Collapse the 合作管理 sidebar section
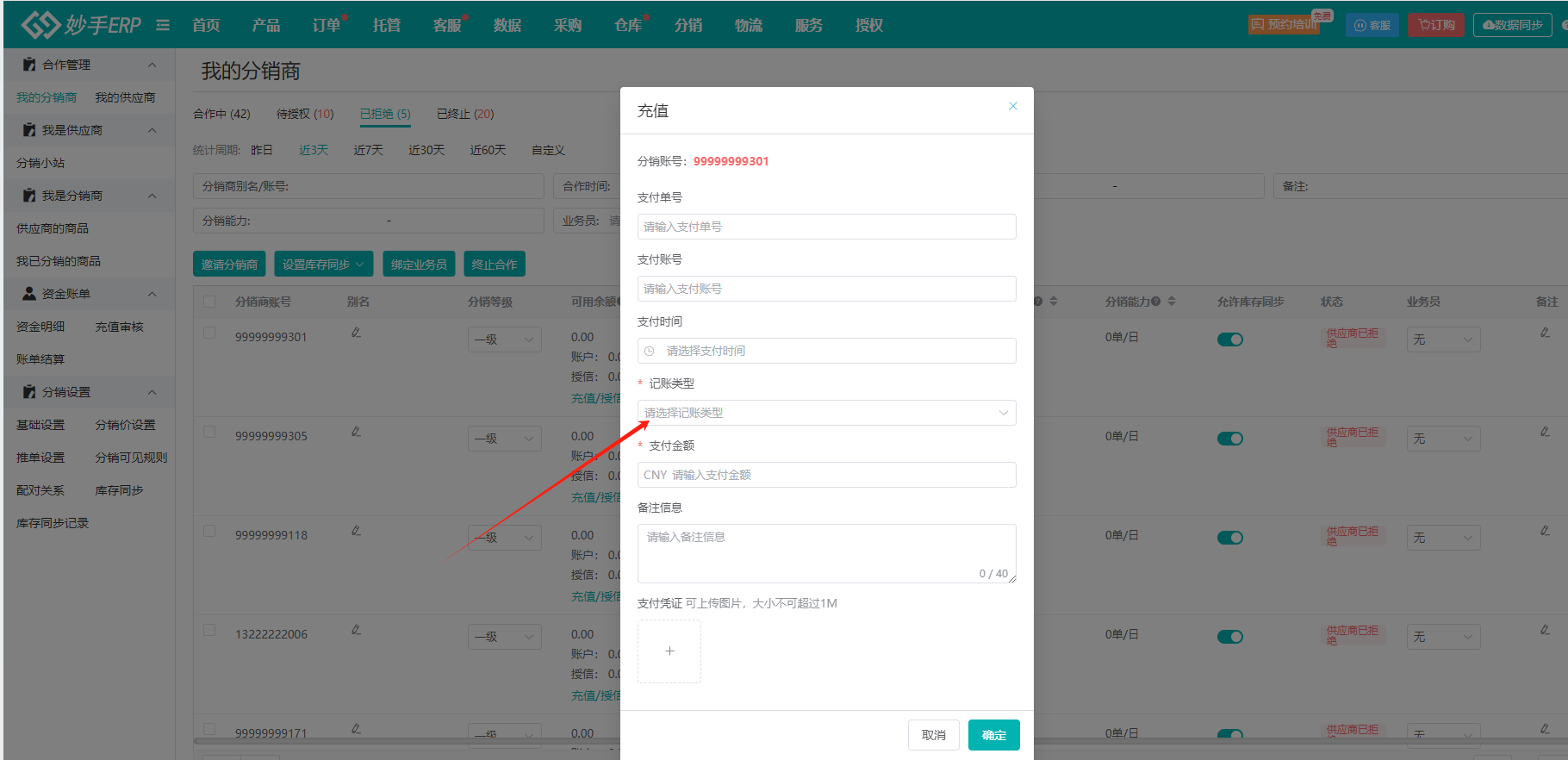Viewport: 1568px width, 760px height. 152,65
